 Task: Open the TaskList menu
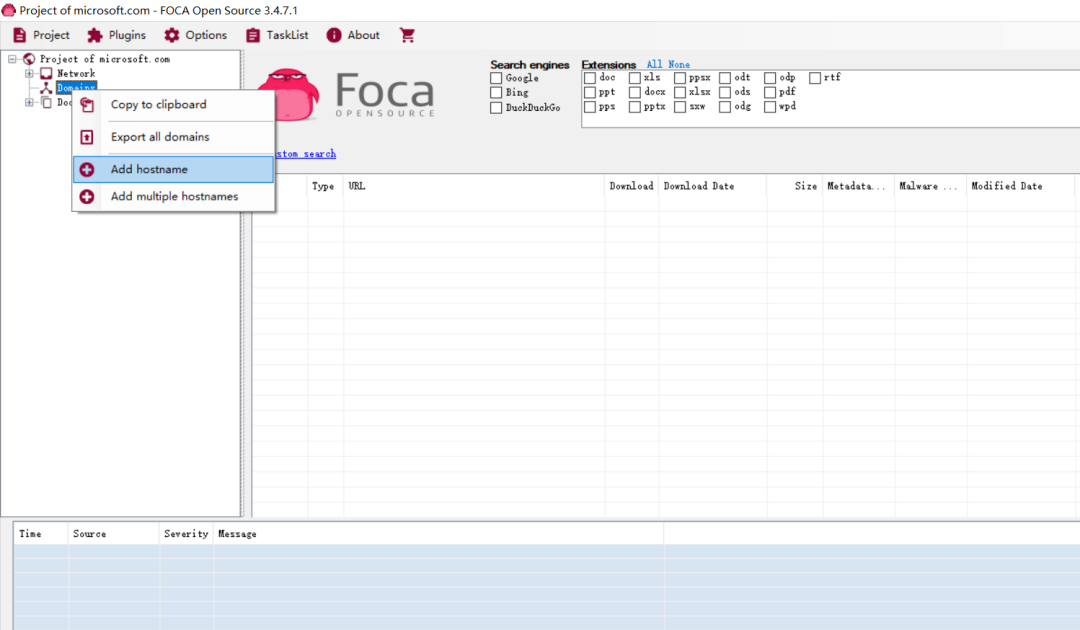(278, 35)
